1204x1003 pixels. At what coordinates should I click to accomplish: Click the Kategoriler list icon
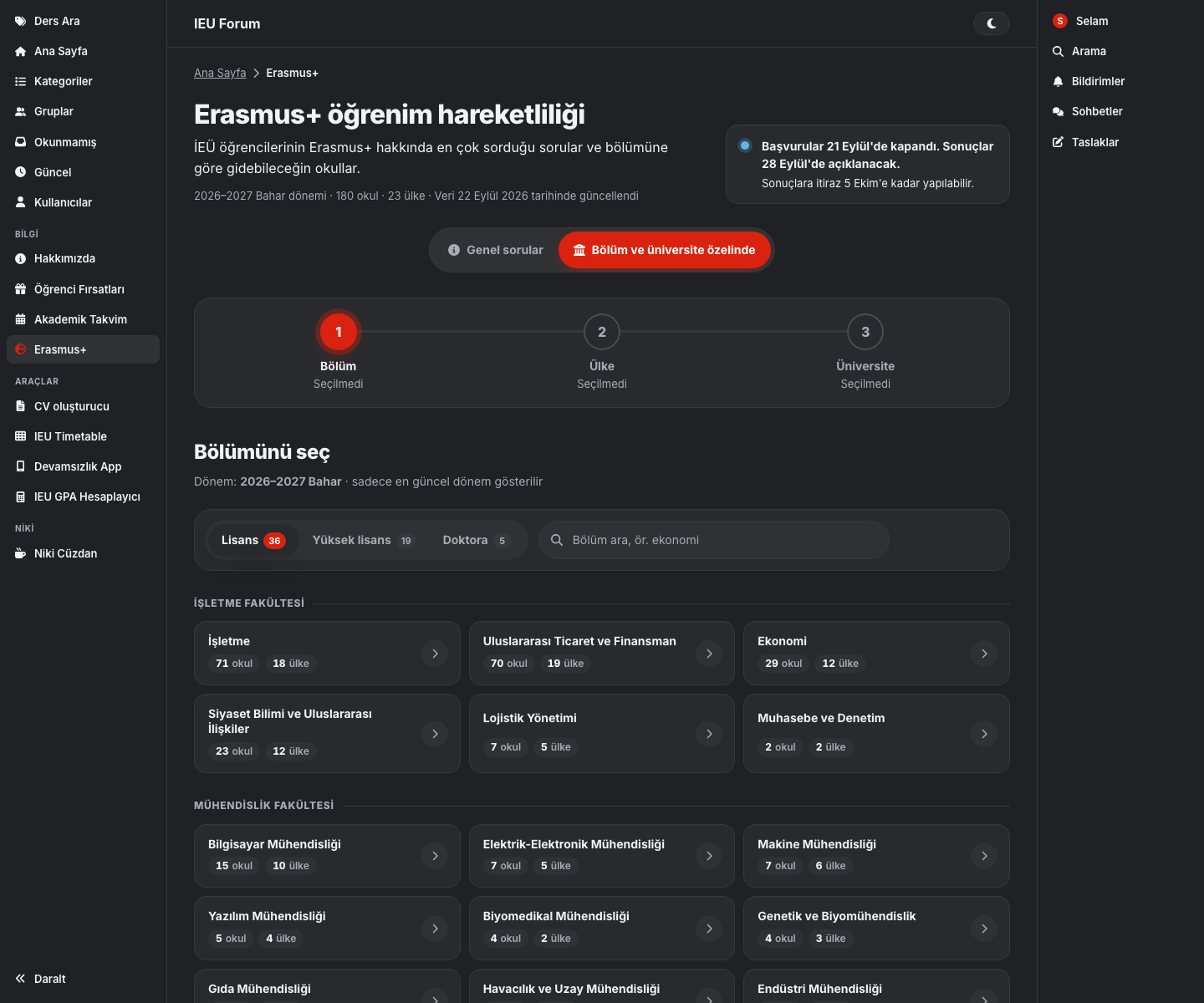pyautogui.click(x=21, y=81)
